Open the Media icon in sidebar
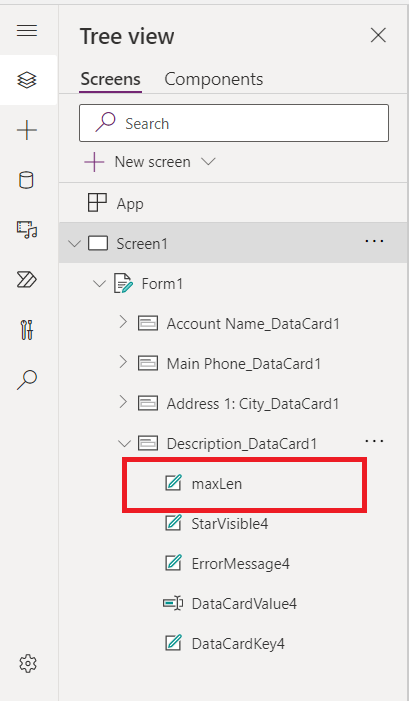This screenshot has width=409, height=701. click(x=27, y=230)
